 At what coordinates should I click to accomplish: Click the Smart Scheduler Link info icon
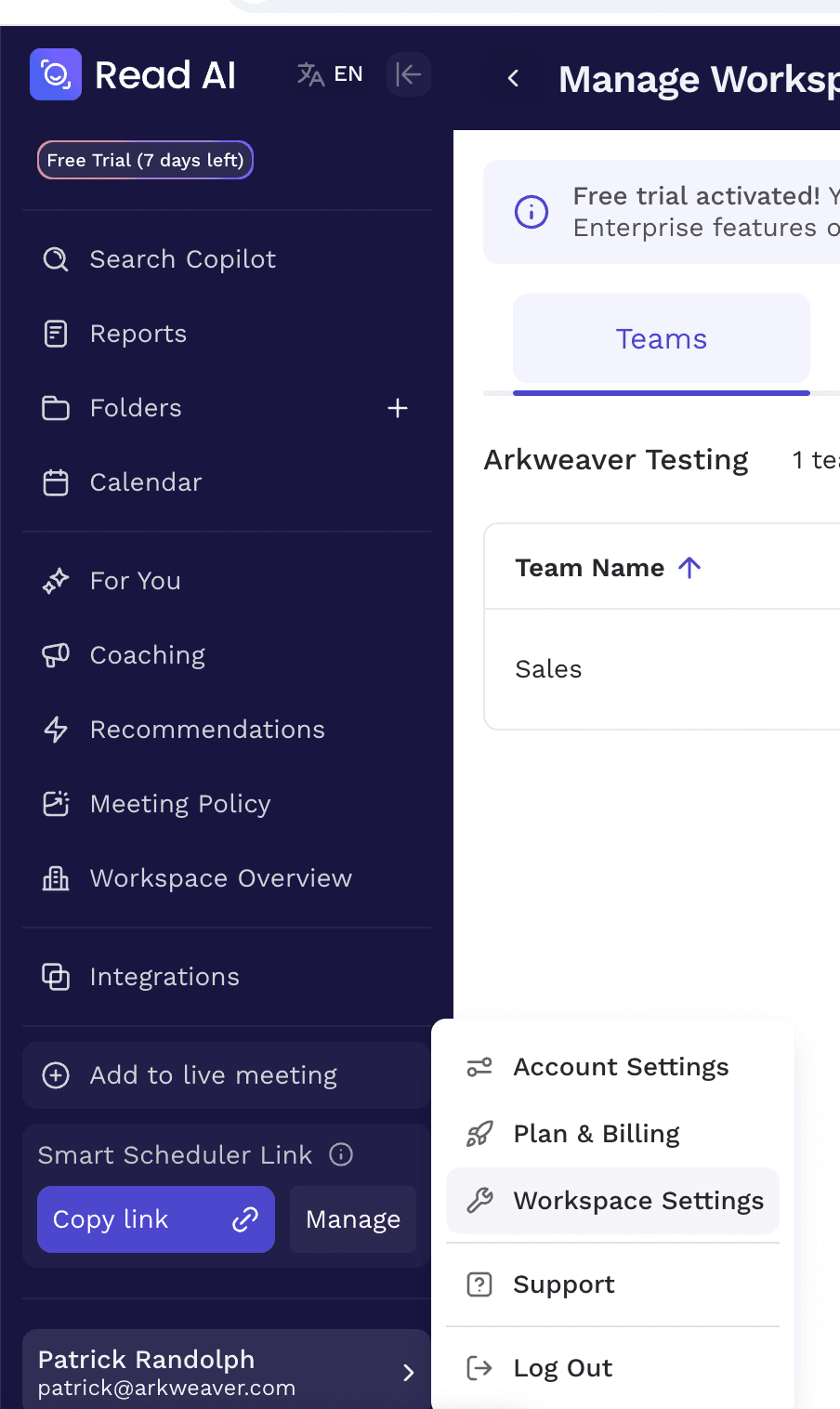coord(342,1154)
